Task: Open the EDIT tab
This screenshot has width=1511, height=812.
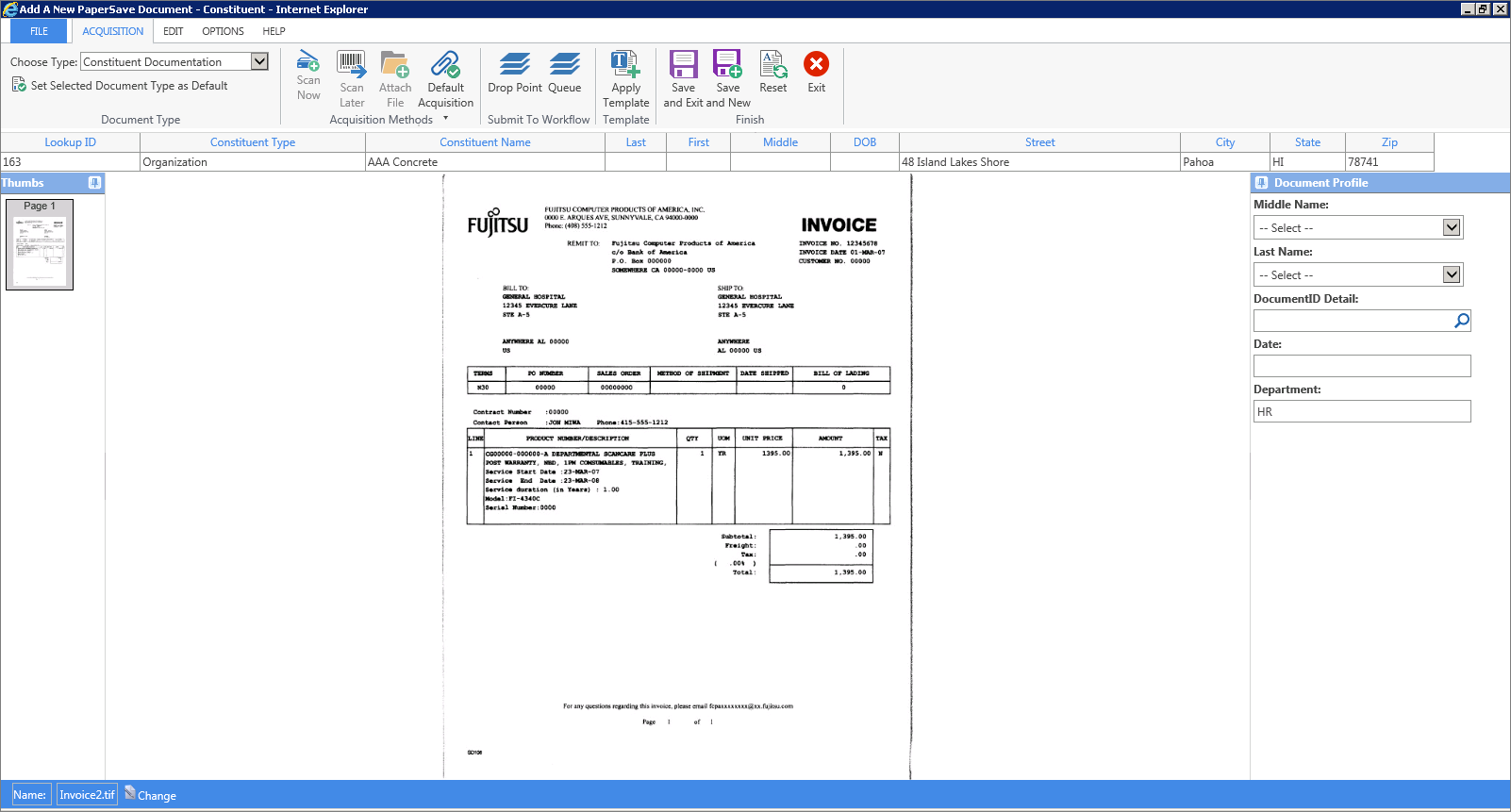Action: (174, 31)
